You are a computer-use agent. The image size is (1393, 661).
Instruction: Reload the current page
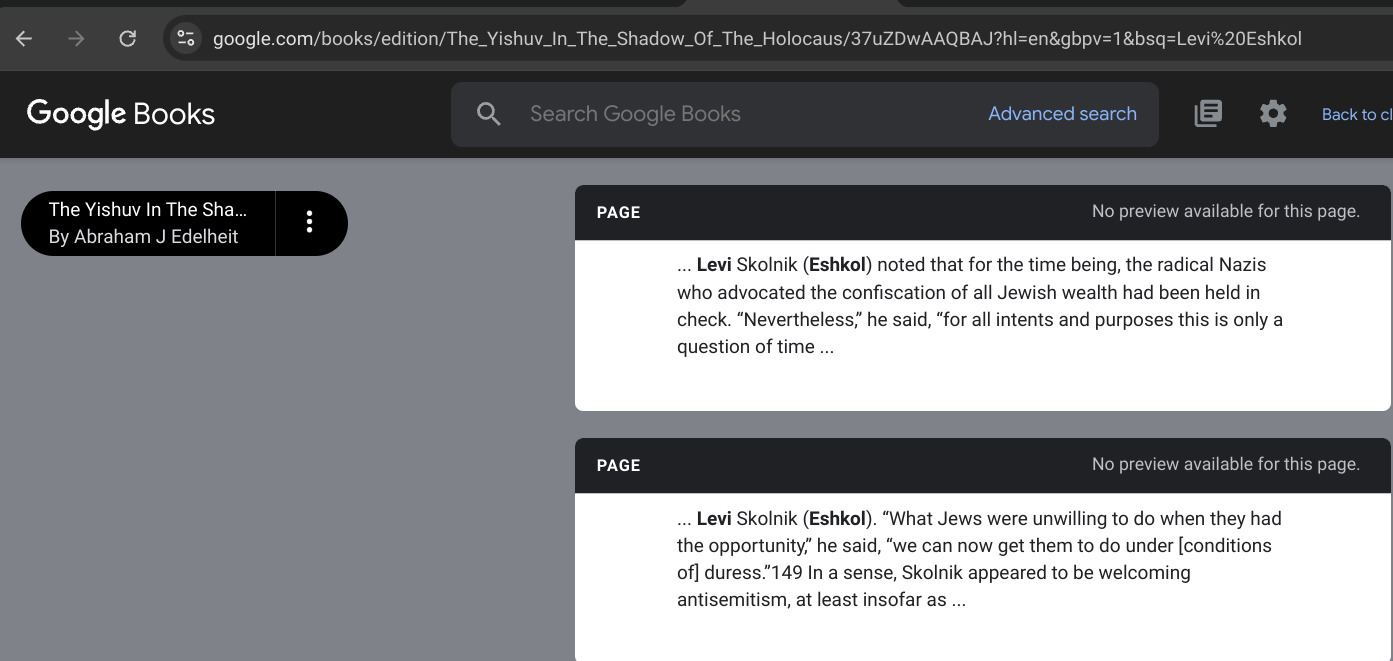pyautogui.click(x=128, y=39)
